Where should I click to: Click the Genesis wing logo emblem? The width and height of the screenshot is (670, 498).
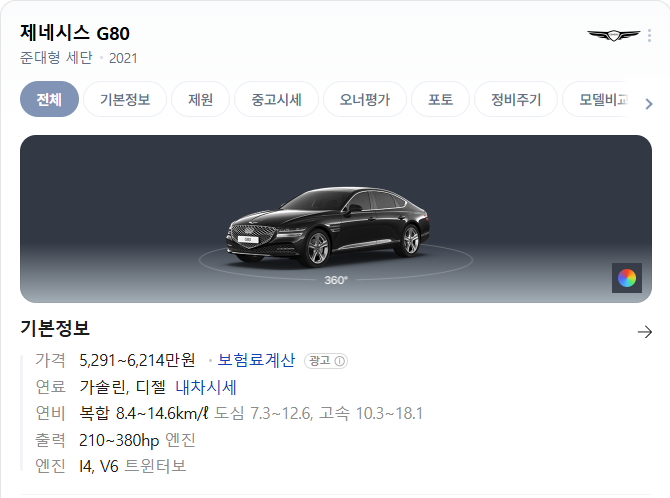click(x=614, y=35)
